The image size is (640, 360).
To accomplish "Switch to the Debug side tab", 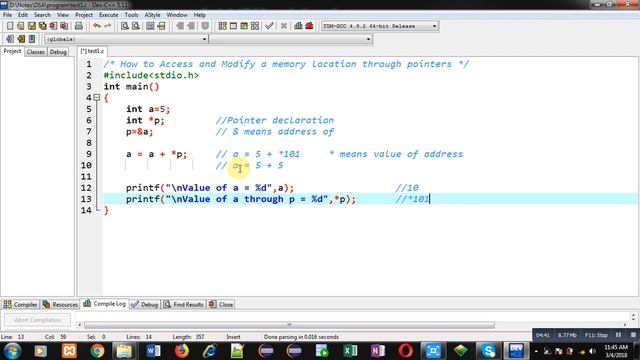I will click(x=58, y=52).
